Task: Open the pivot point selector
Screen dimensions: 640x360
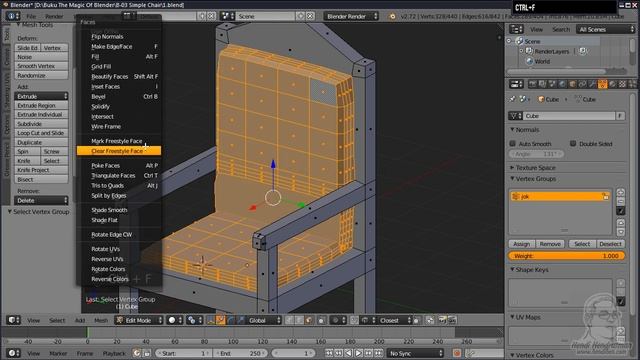Action: click(194, 320)
